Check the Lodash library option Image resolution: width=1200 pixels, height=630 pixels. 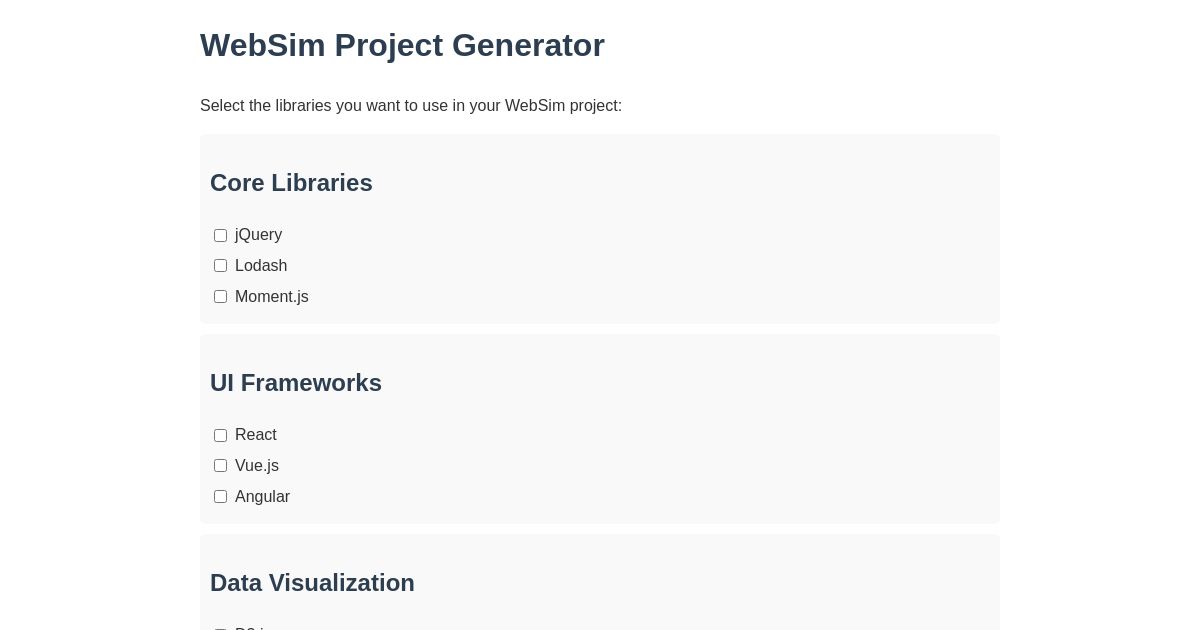[220, 265]
